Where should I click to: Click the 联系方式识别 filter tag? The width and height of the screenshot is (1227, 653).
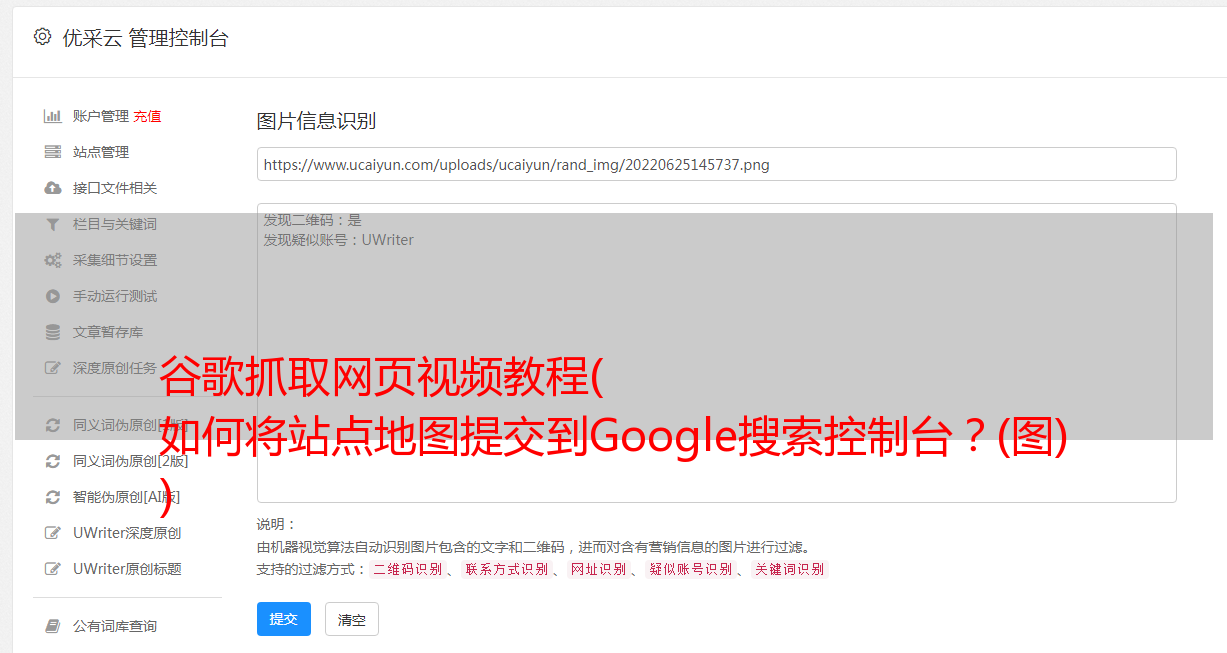coord(507,569)
